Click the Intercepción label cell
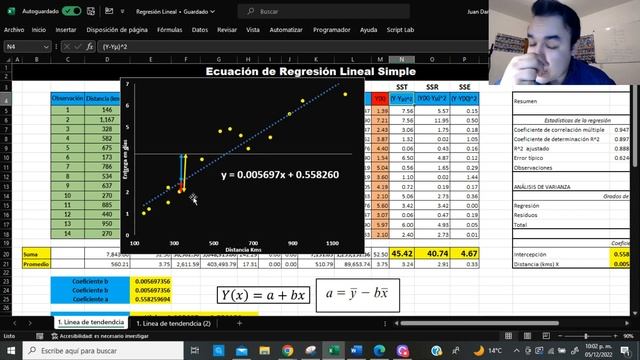Screen dimensions: 640x360 pyautogui.click(x=530, y=254)
